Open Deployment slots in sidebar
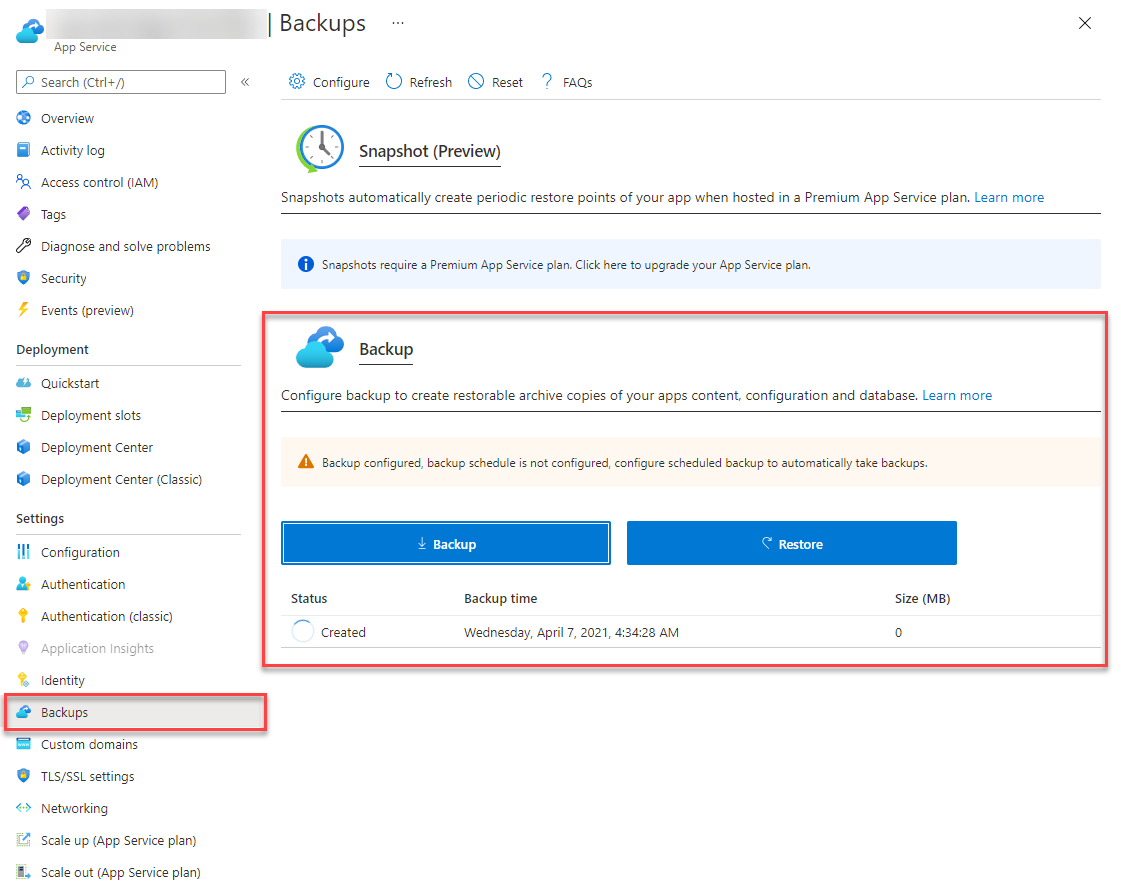Screen dimensions: 1121x890 click(x=90, y=415)
